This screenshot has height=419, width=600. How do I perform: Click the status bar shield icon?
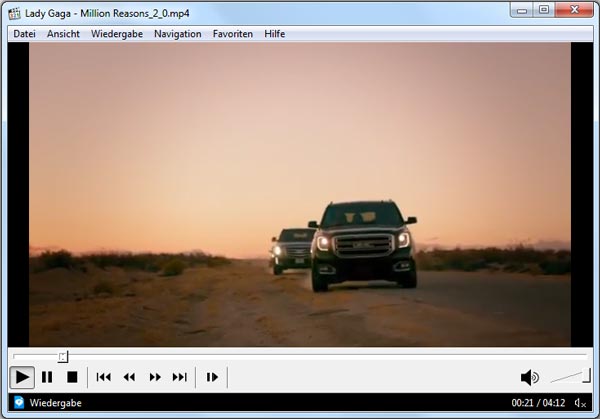click(18, 403)
